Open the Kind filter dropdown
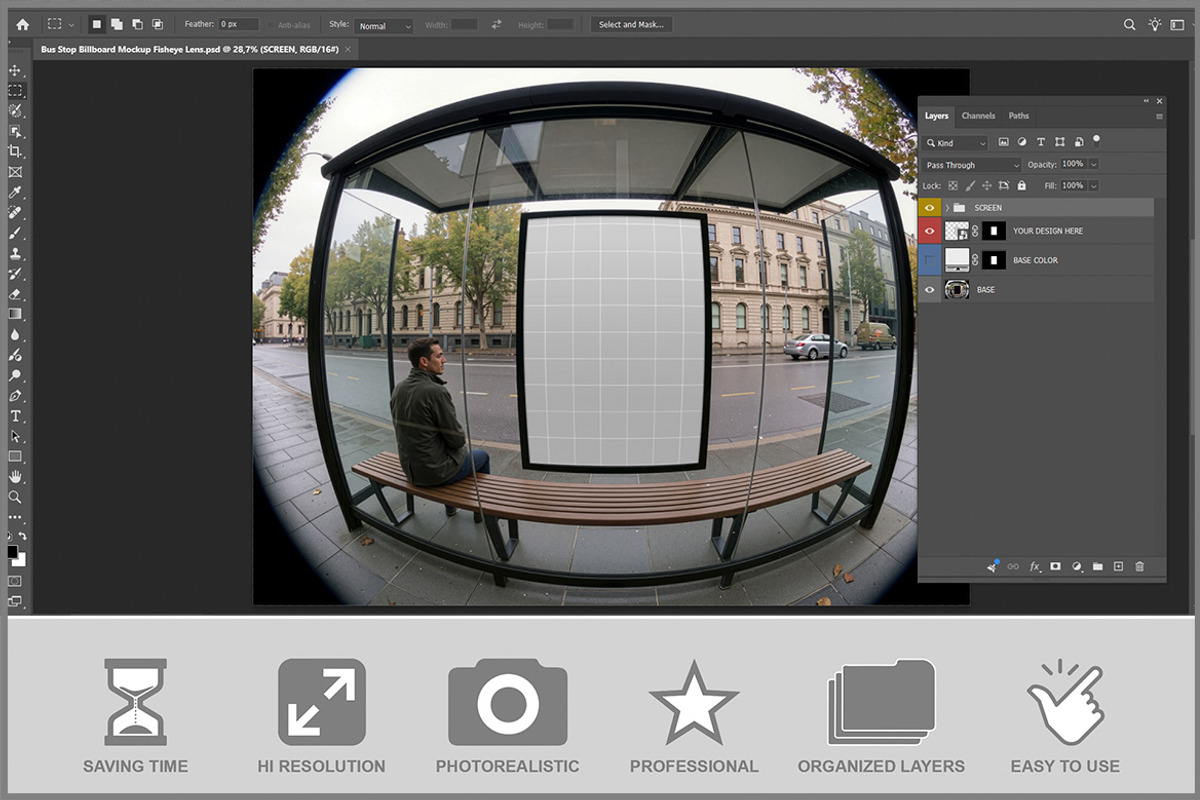Image resolution: width=1200 pixels, height=800 pixels. [x=954, y=143]
